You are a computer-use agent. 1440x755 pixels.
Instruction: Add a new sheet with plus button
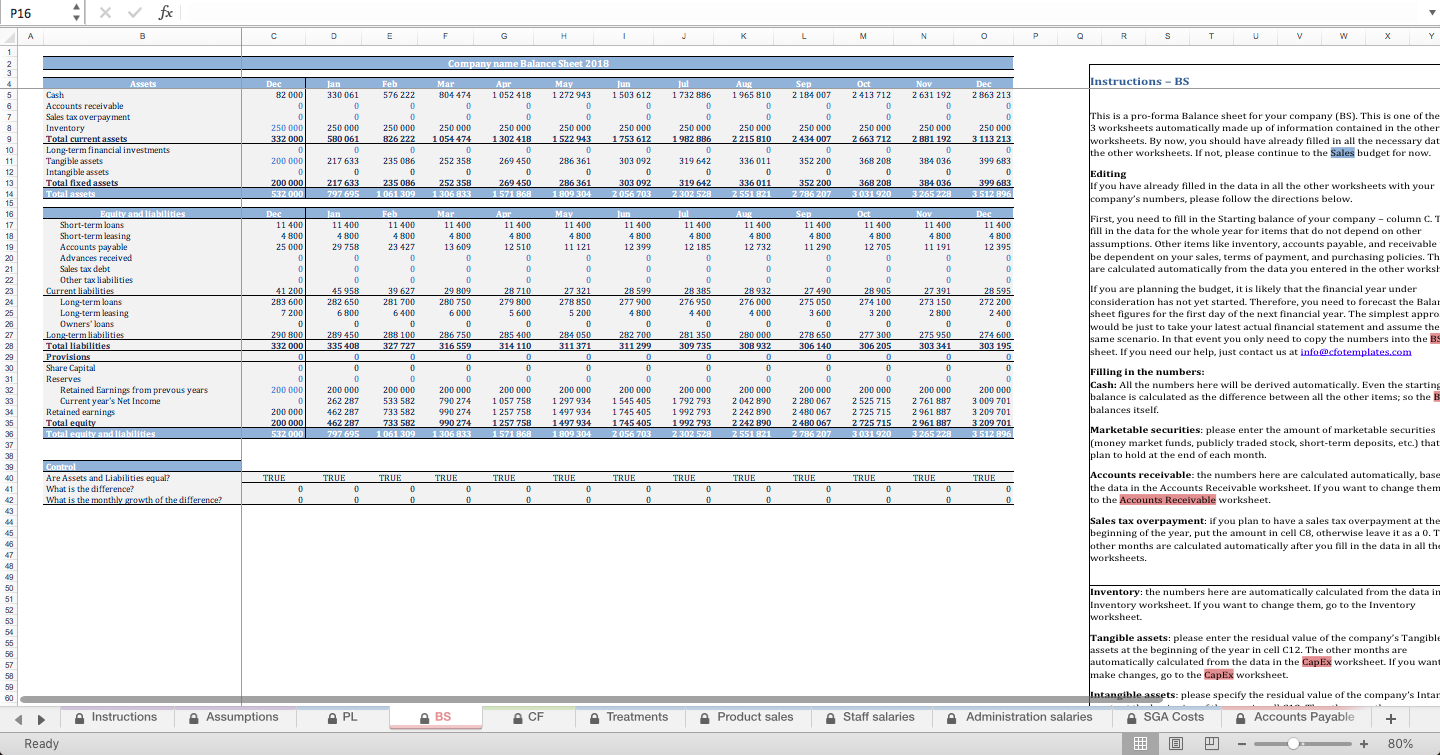(x=1390, y=718)
